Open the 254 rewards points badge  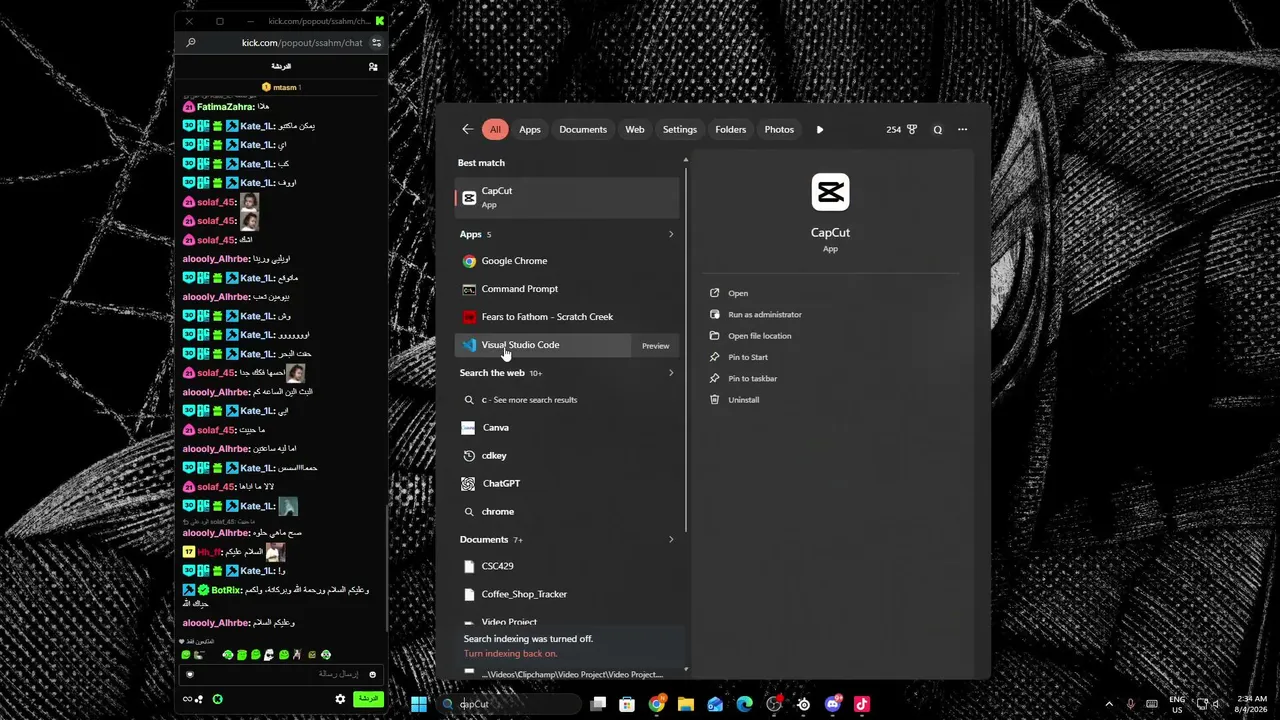click(901, 129)
